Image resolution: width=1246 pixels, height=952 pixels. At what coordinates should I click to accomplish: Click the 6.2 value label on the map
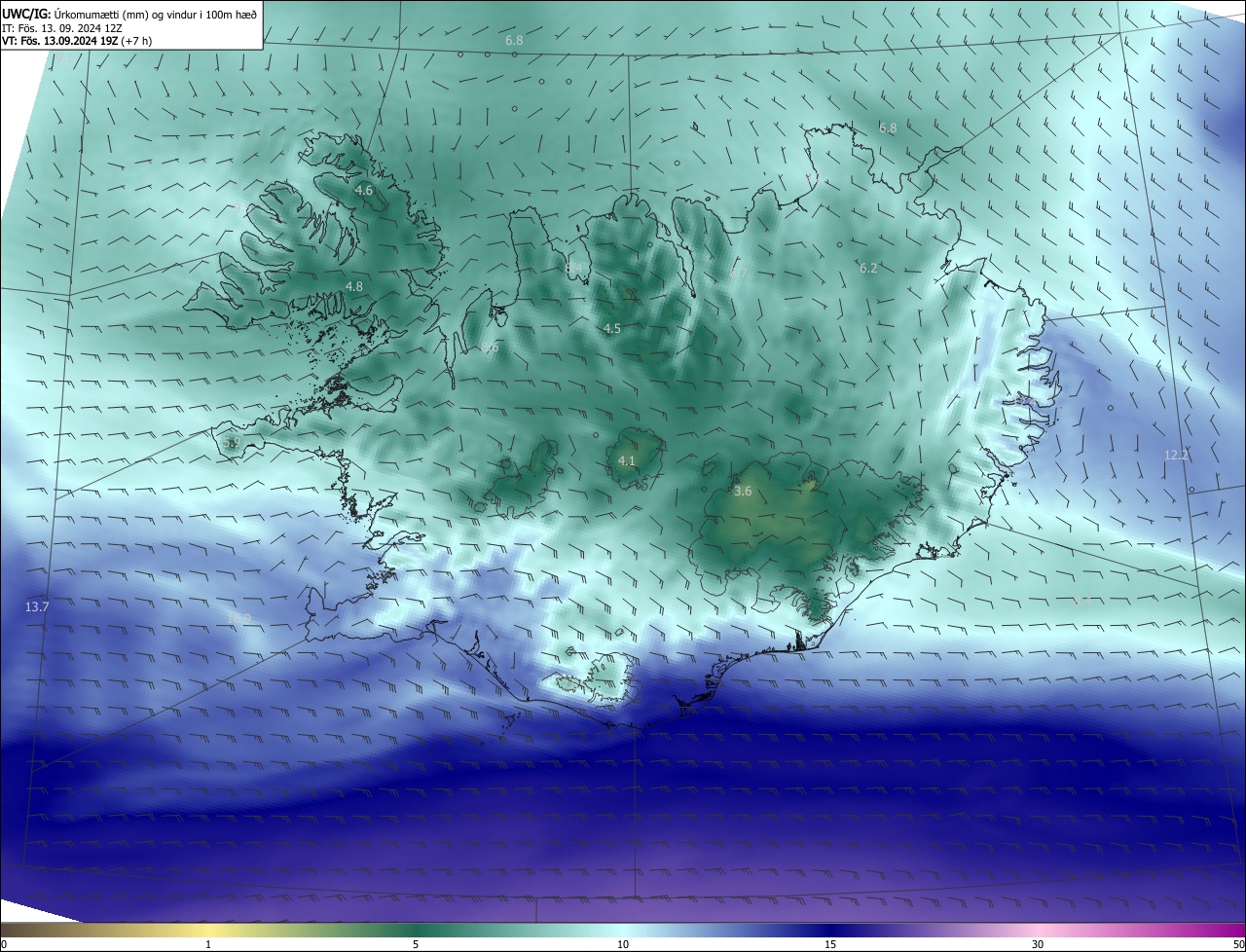pos(868,268)
